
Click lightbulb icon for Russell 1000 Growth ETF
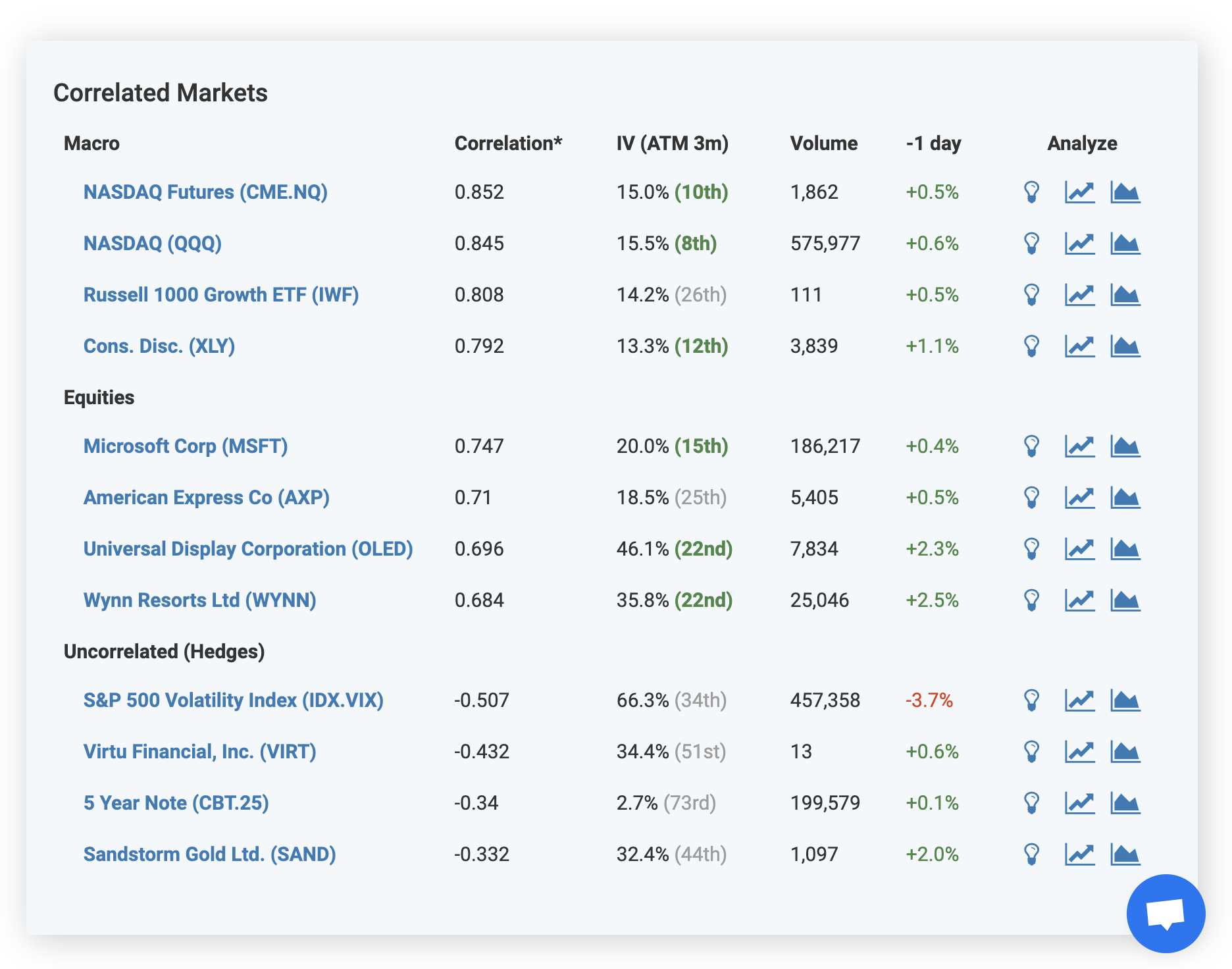pos(1032,295)
